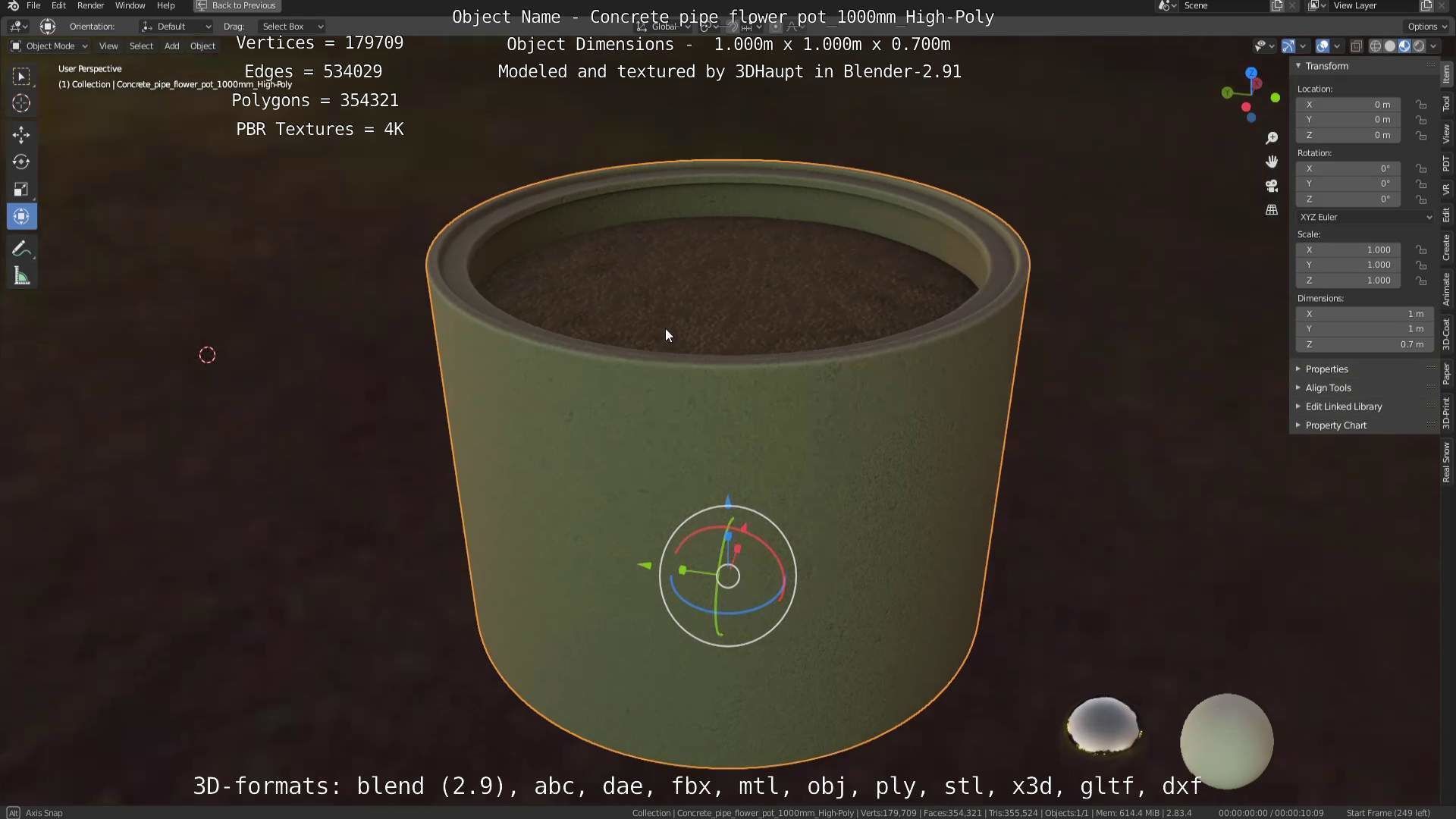The image size is (1456, 819).
Task: Choose the Move tool
Action: click(x=21, y=135)
